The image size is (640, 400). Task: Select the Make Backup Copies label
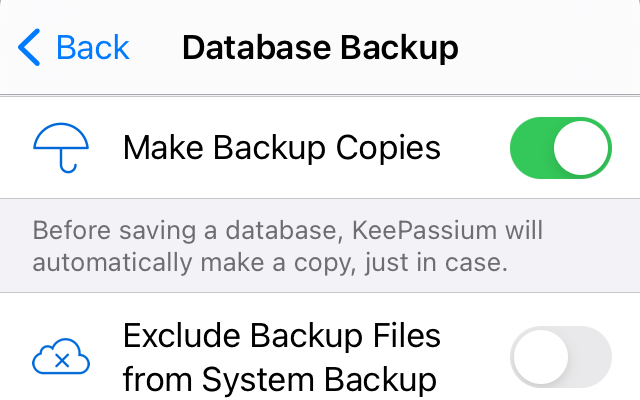pos(282,148)
